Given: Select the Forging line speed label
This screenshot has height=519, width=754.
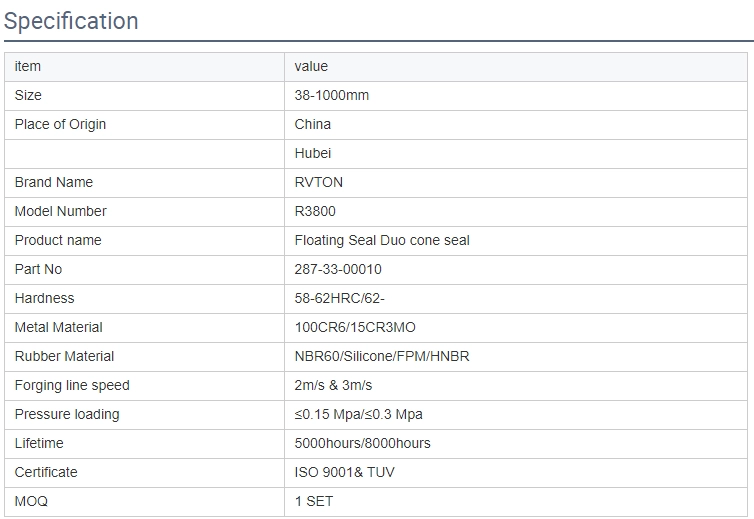Looking at the screenshot, I should (x=72, y=386).
